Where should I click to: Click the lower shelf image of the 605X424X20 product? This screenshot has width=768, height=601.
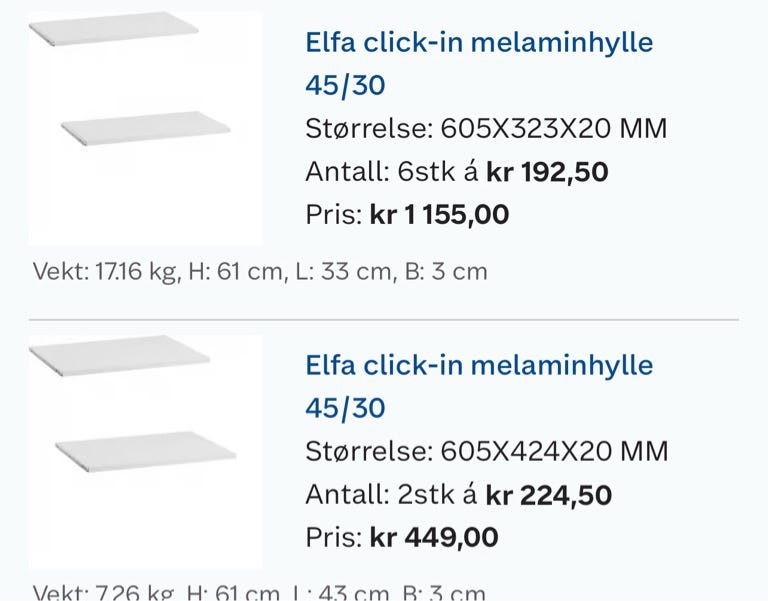coord(146,451)
